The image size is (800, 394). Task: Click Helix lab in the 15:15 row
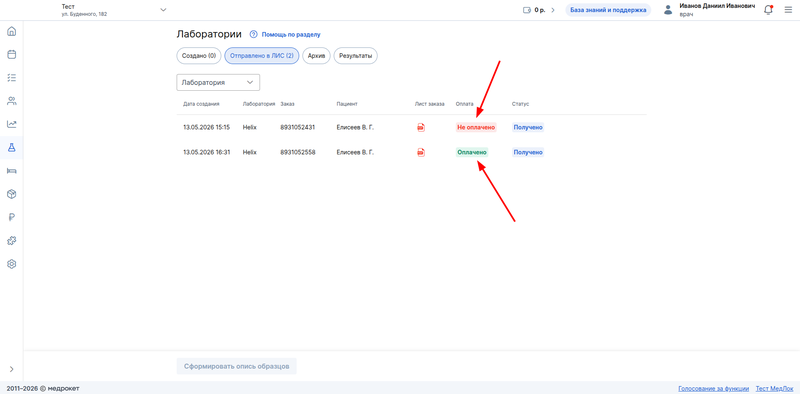click(x=250, y=128)
